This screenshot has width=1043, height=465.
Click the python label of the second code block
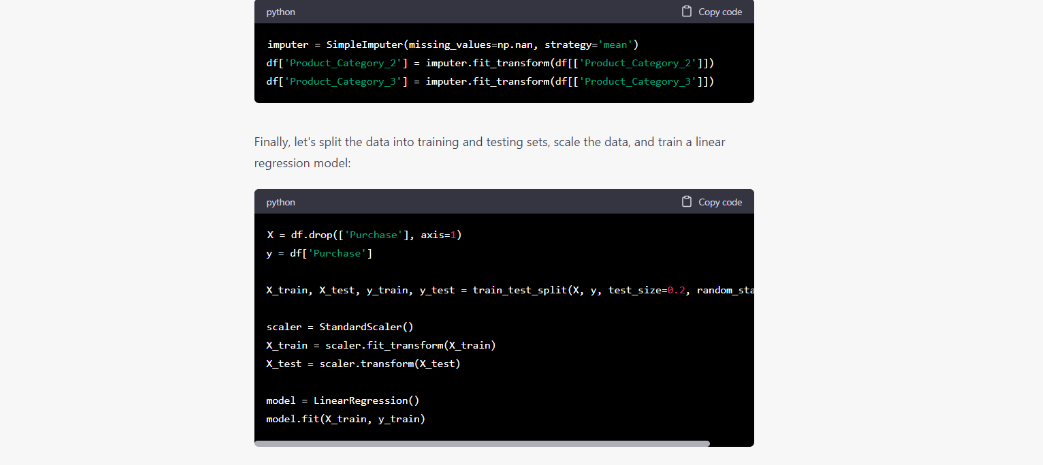pyautogui.click(x=281, y=202)
